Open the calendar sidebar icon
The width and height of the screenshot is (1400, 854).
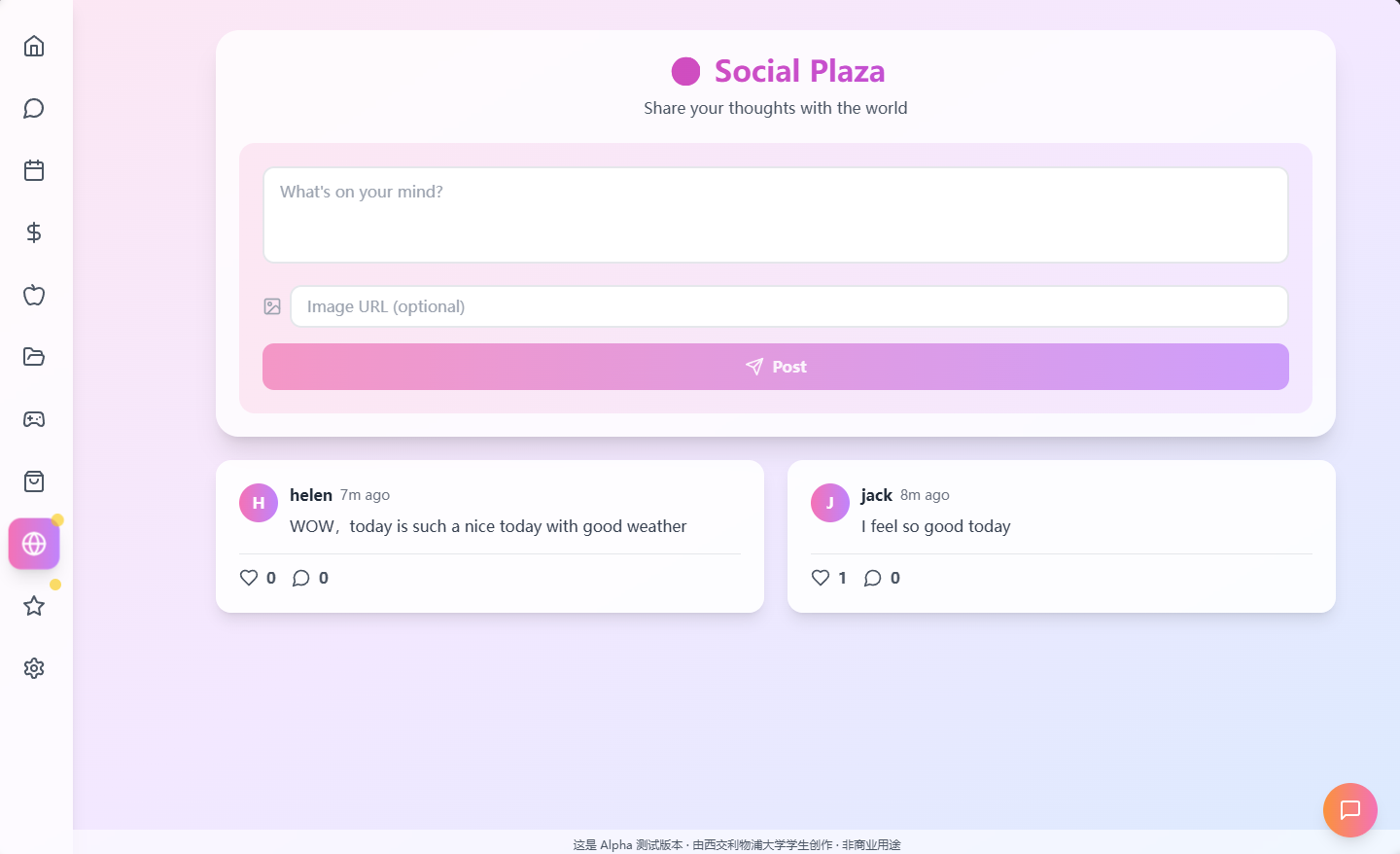coord(34,170)
